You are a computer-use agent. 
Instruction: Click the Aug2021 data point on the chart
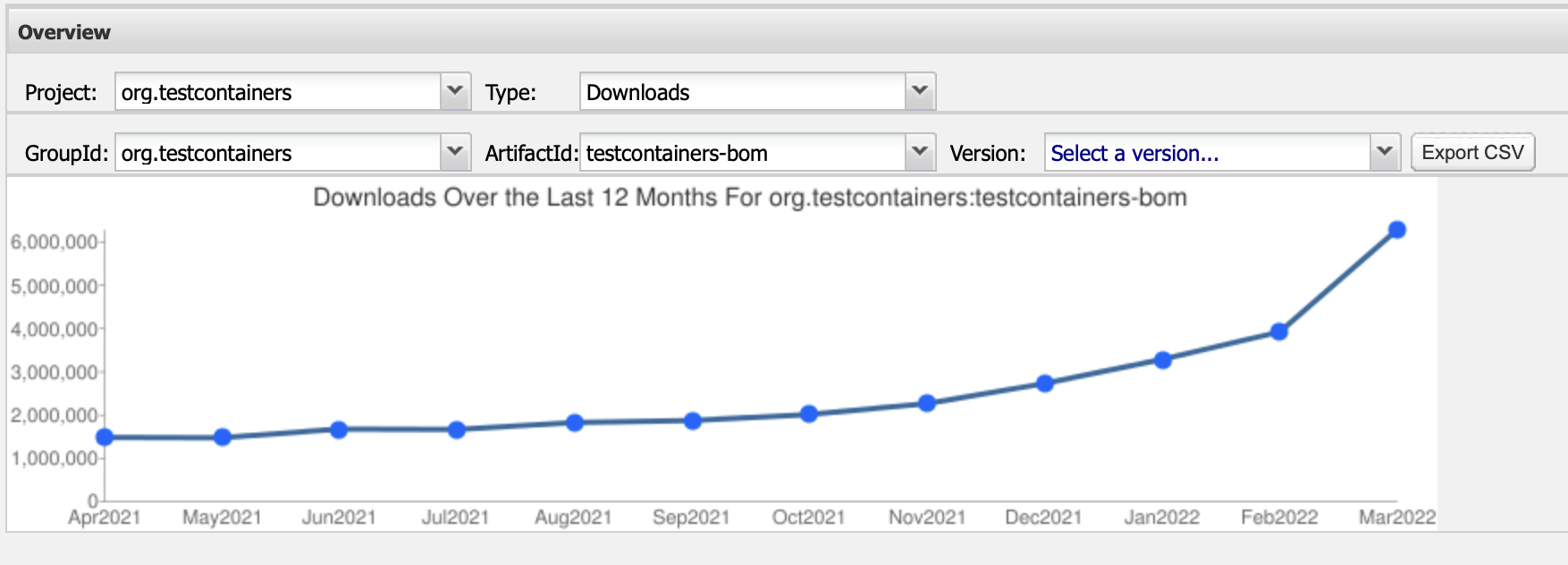(575, 423)
